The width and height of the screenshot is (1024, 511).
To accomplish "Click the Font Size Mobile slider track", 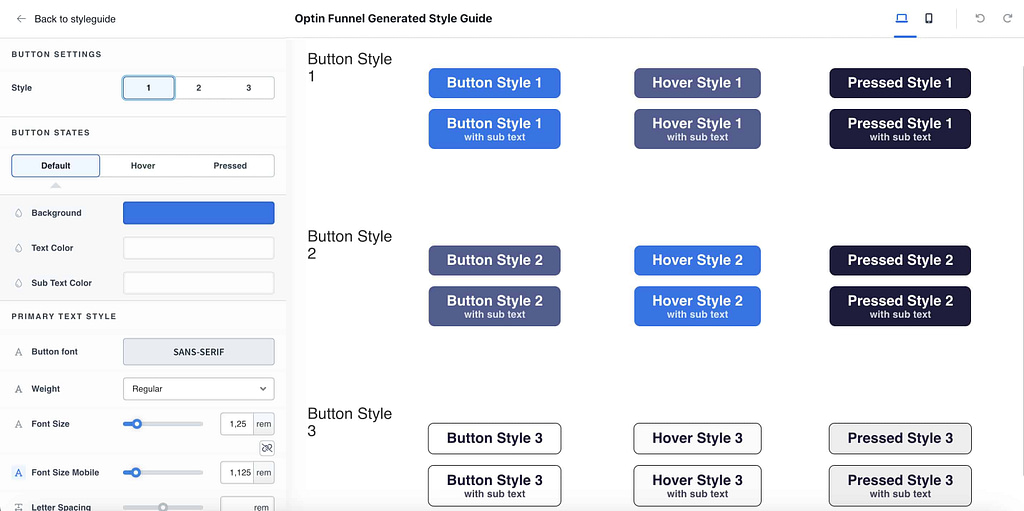I will tap(163, 472).
